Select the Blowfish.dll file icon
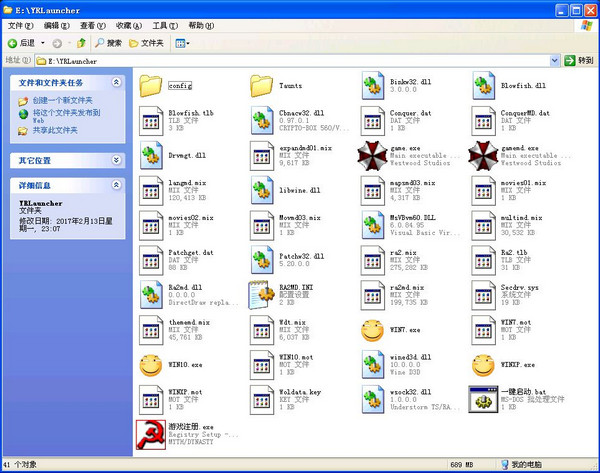The width and height of the screenshot is (600, 473). 483,86
